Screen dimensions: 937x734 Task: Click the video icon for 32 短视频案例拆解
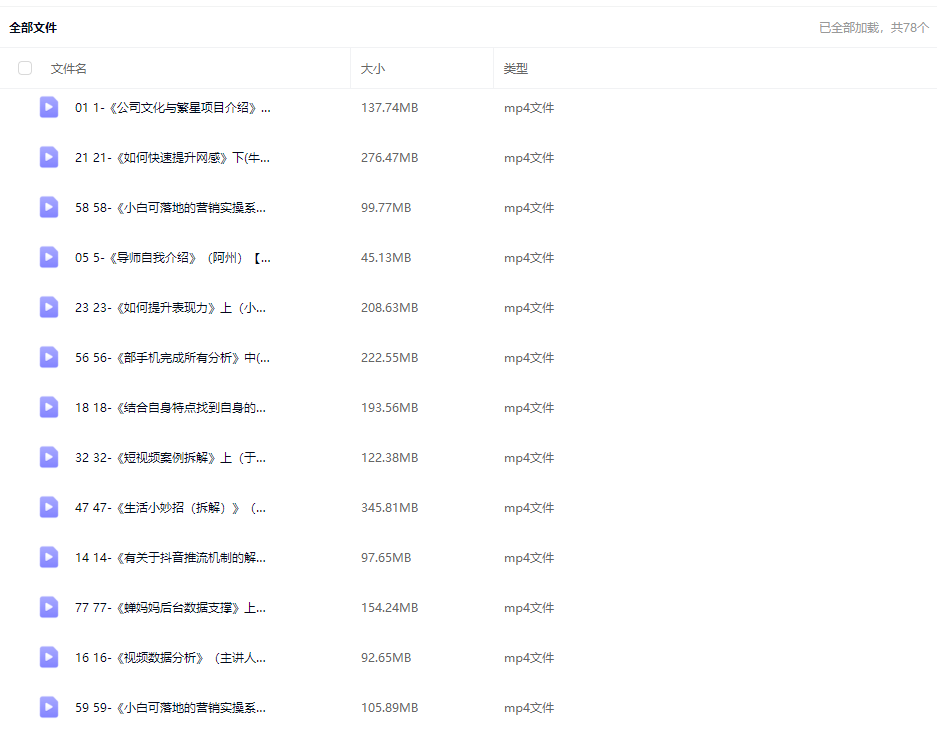[49, 457]
